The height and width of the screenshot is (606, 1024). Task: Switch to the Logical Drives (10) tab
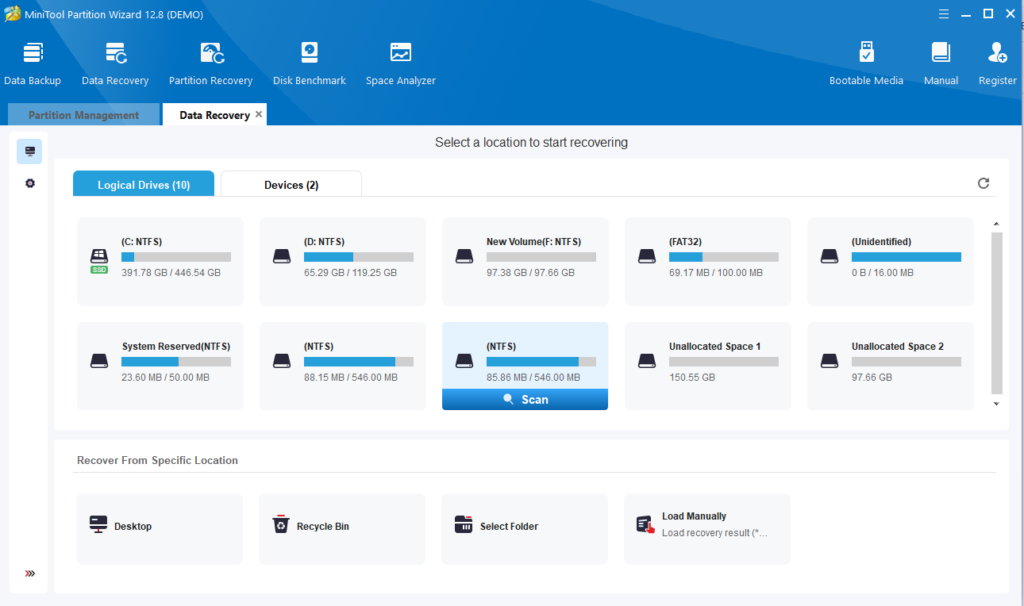coord(144,184)
